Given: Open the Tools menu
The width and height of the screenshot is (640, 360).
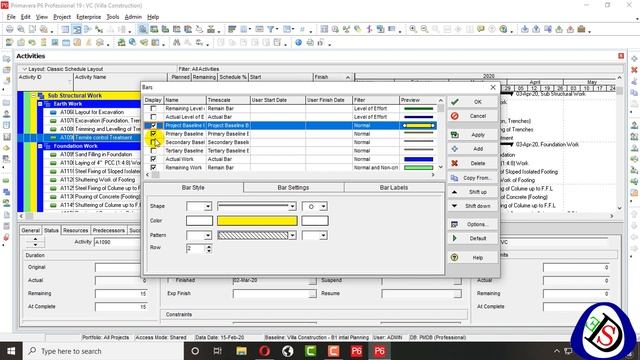Looking at the screenshot, I should (x=113, y=17).
